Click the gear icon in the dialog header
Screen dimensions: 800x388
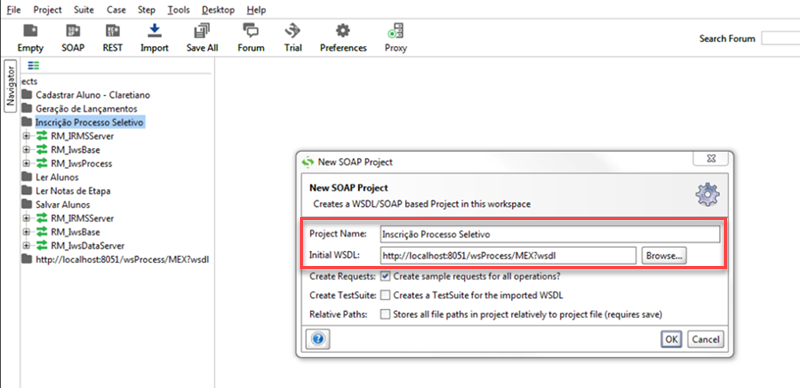(x=707, y=195)
